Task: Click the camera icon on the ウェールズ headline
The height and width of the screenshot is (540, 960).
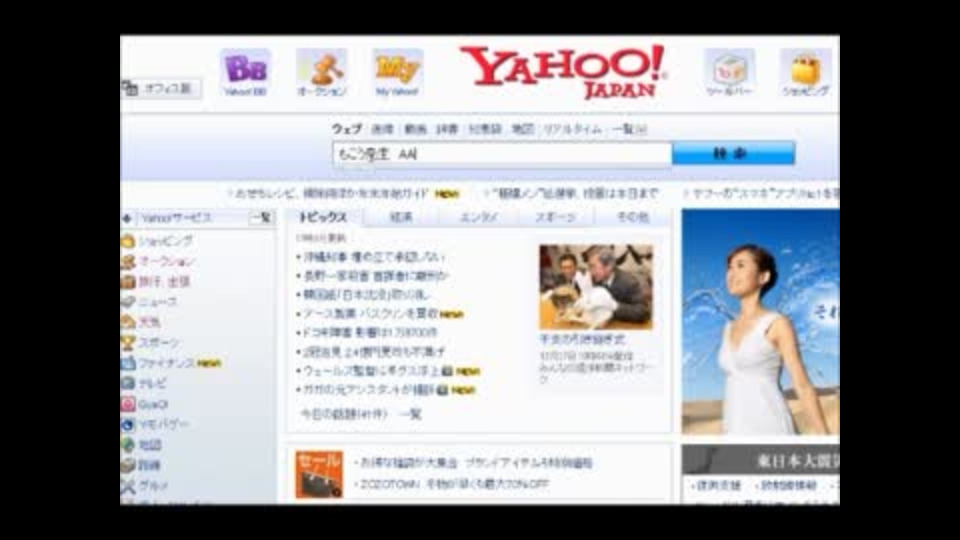Action: click(x=448, y=371)
